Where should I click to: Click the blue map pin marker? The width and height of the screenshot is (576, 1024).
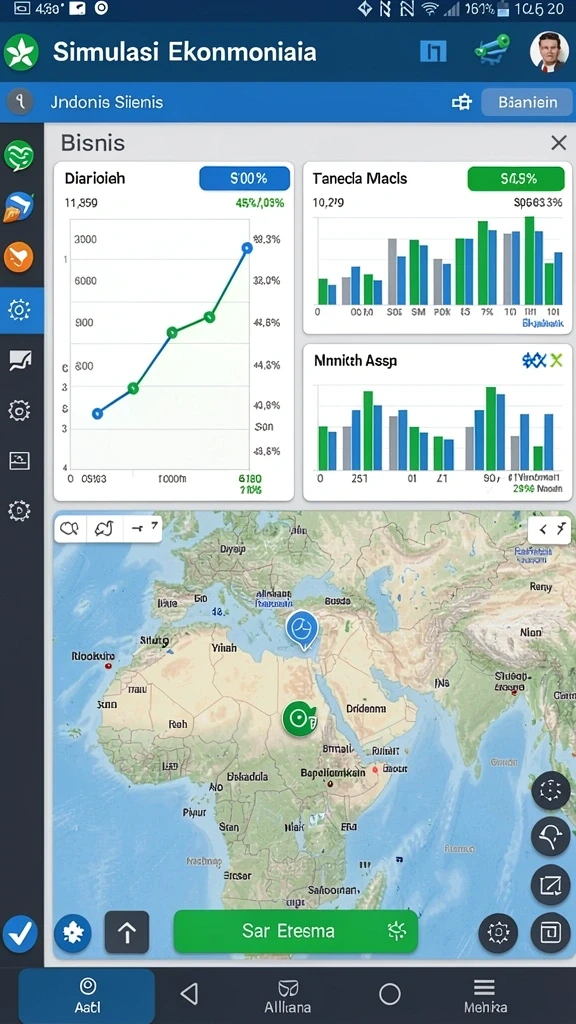(302, 630)
